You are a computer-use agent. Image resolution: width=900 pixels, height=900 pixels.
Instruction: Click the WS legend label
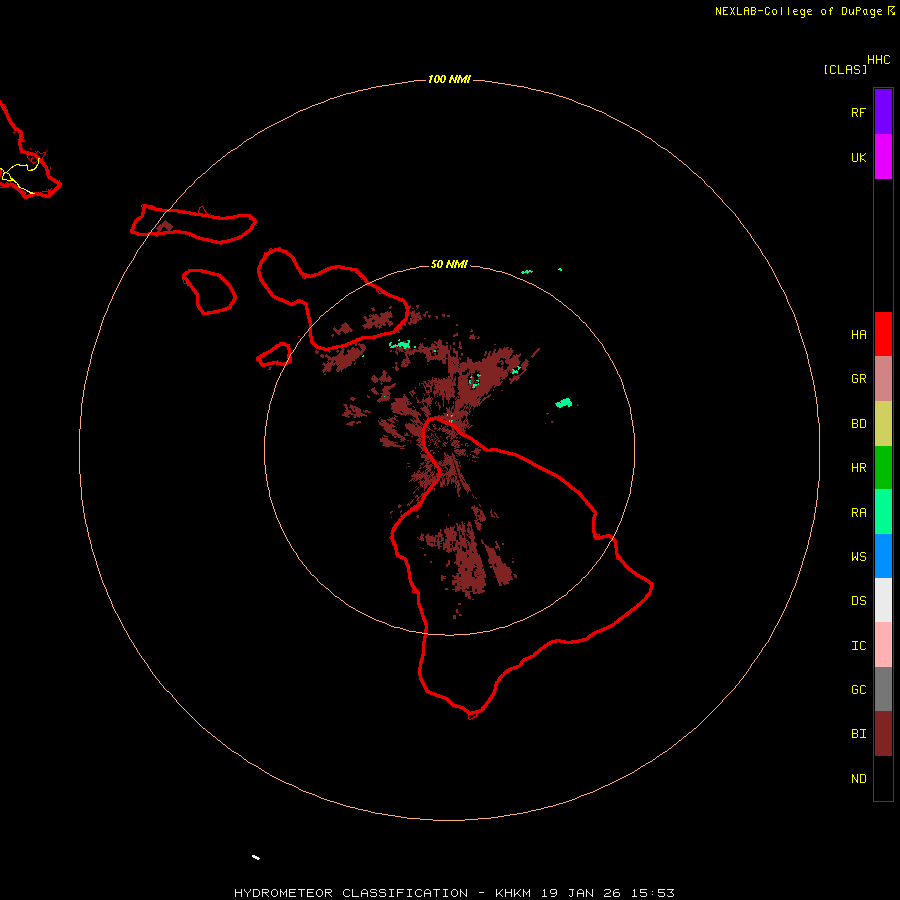pos(858,556)
